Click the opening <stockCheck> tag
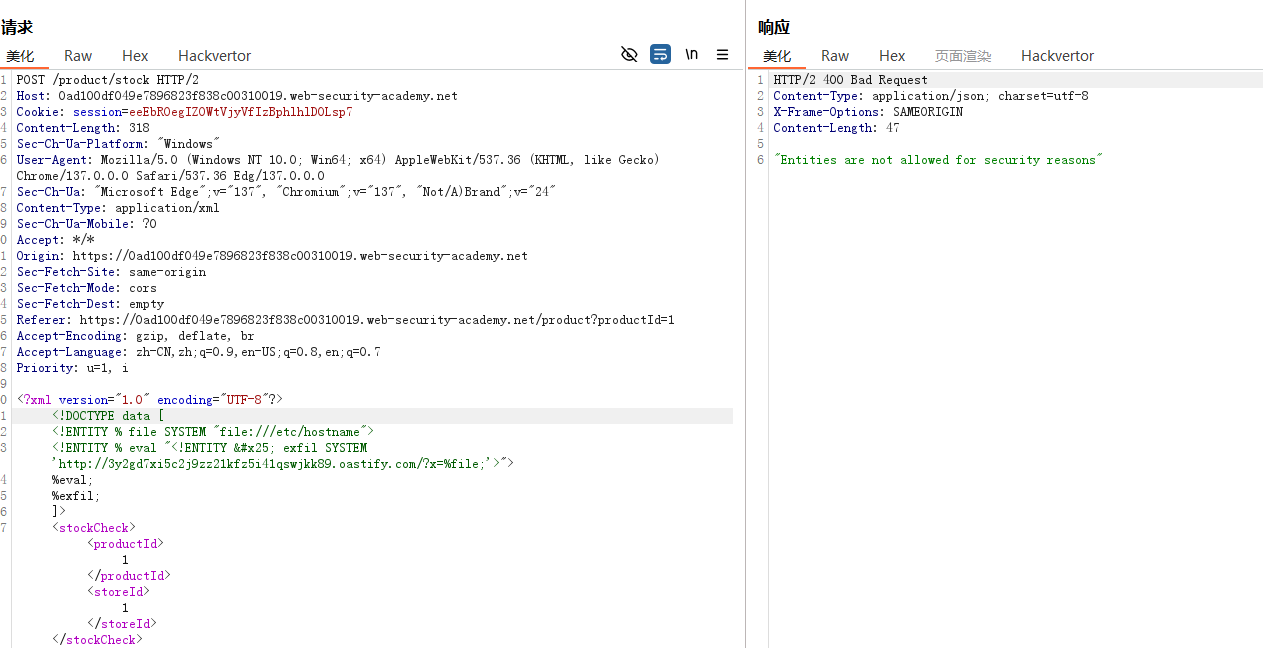1263x648 pixels. [94, 528]
